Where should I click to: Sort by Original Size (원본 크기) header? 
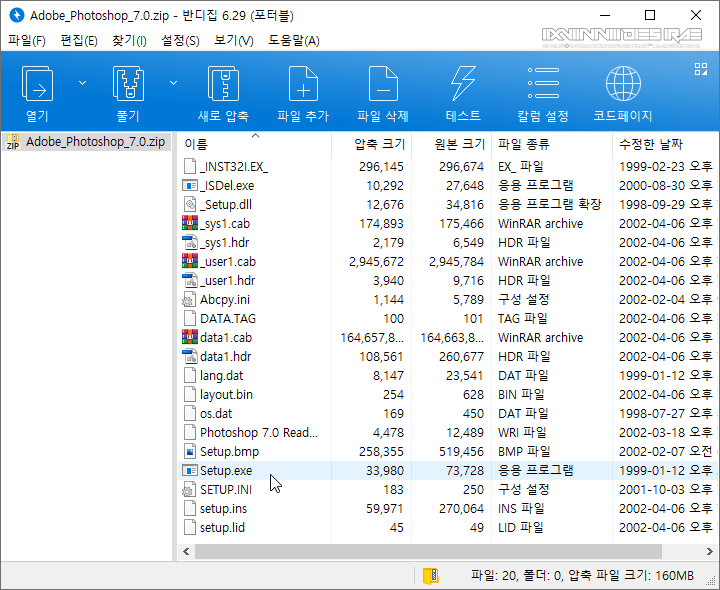(x=451, y=145)
